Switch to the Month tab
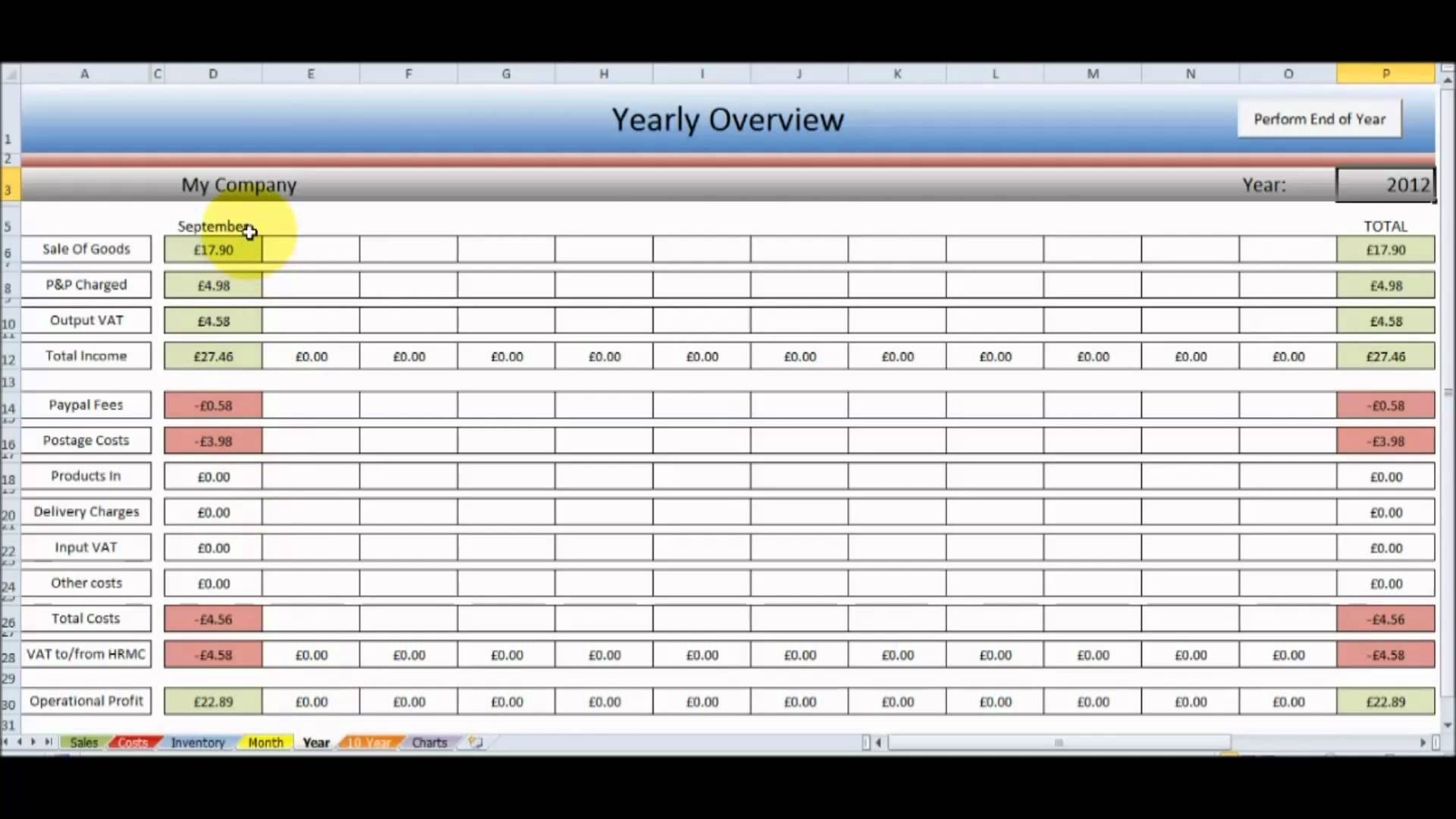This screenshot has width=1456, height=819. [x=264, y=742]
